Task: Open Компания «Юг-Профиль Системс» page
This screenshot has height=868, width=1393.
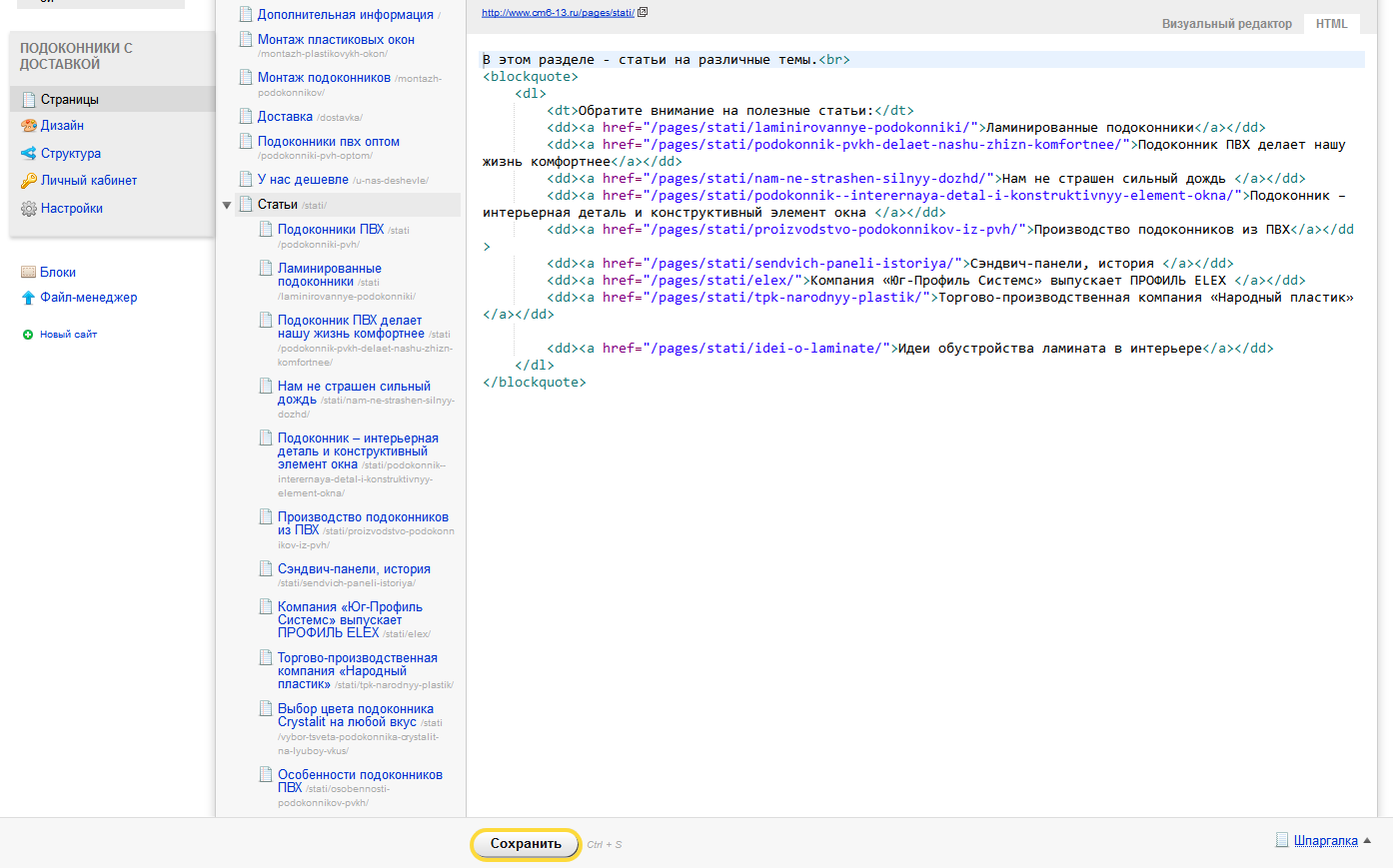Action: click(x=350, y=619)
